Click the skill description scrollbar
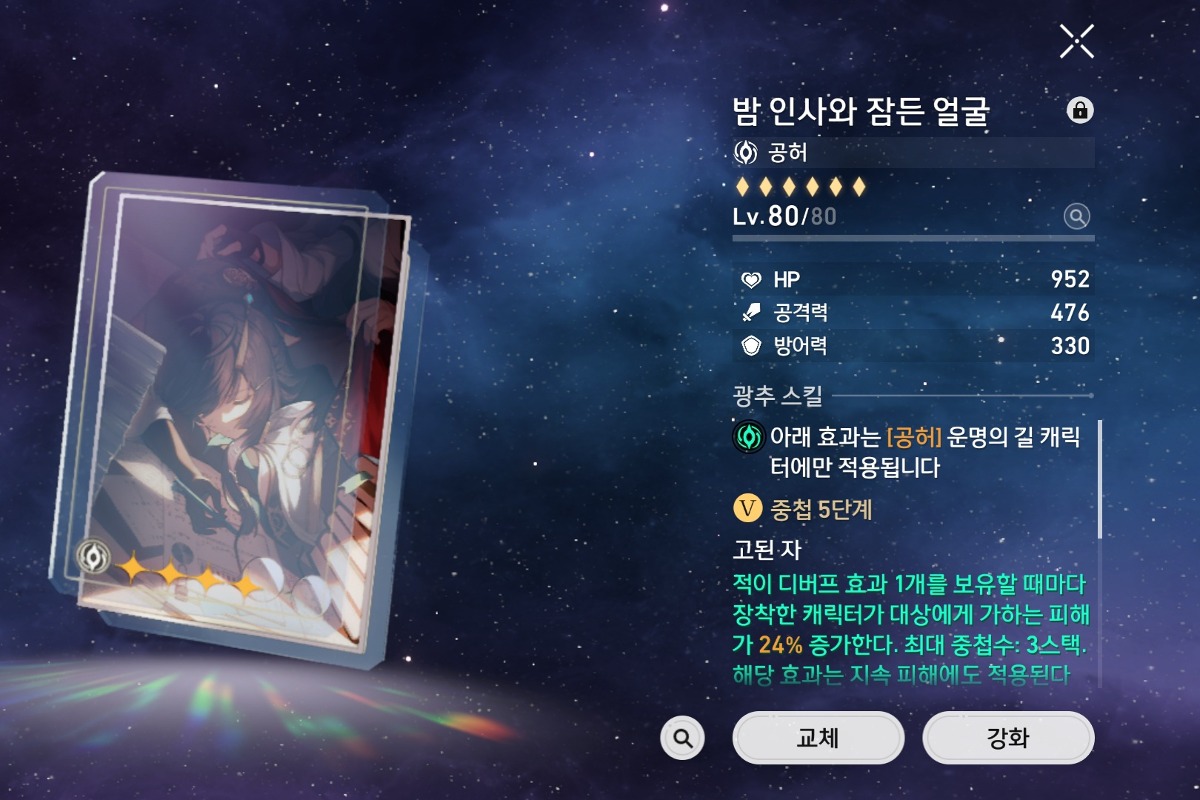Viewport: 1200px width, 800px height. click(x=1100, y=480)
